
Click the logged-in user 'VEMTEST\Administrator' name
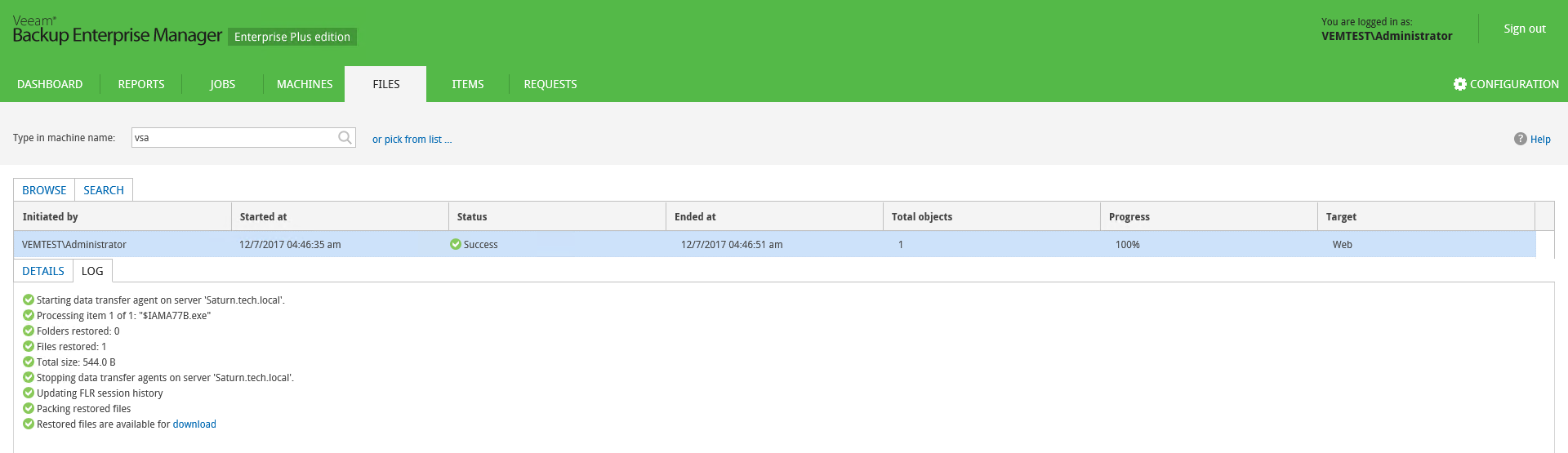(x=1387, y=36)
